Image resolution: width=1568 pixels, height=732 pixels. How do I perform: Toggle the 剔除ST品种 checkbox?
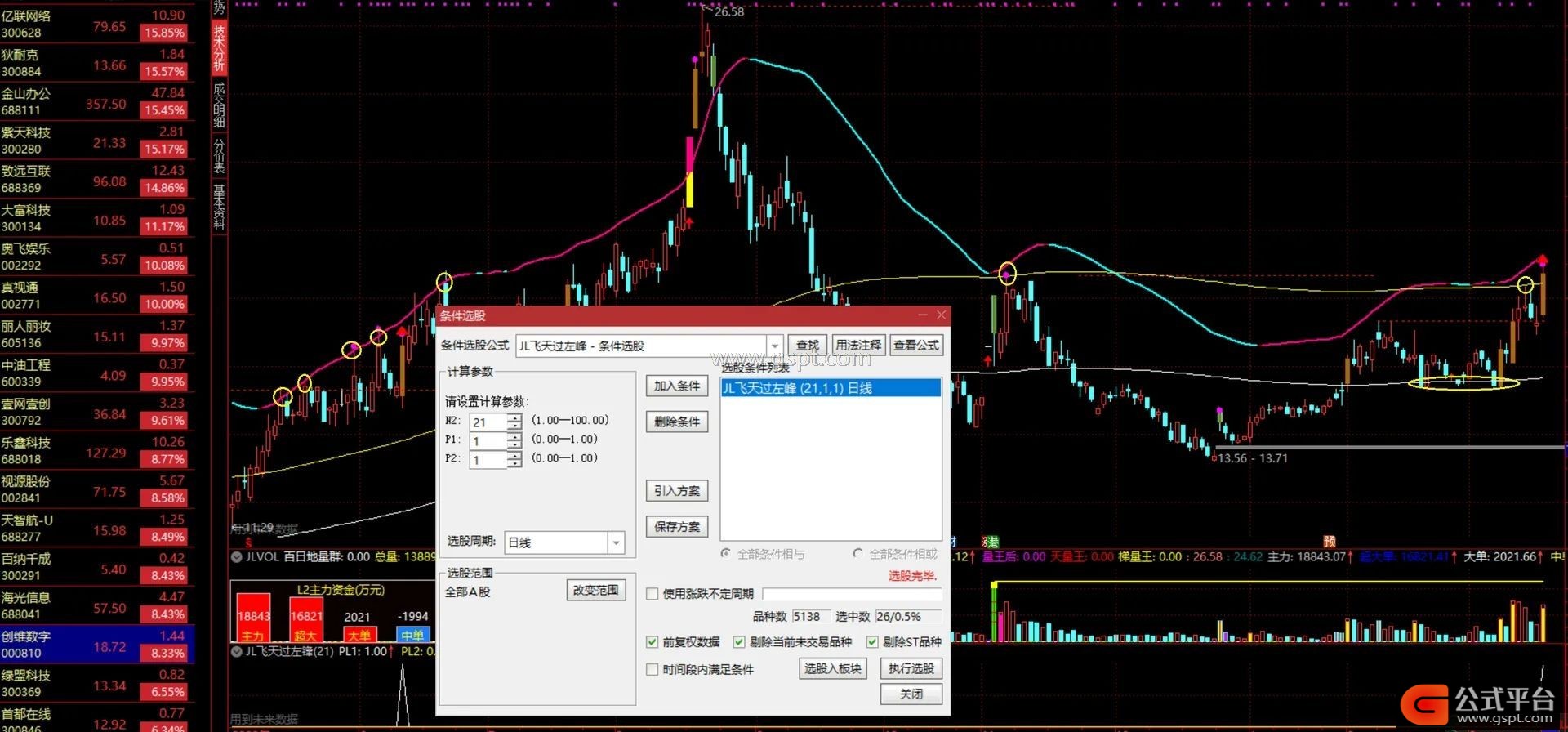point(872,642)
